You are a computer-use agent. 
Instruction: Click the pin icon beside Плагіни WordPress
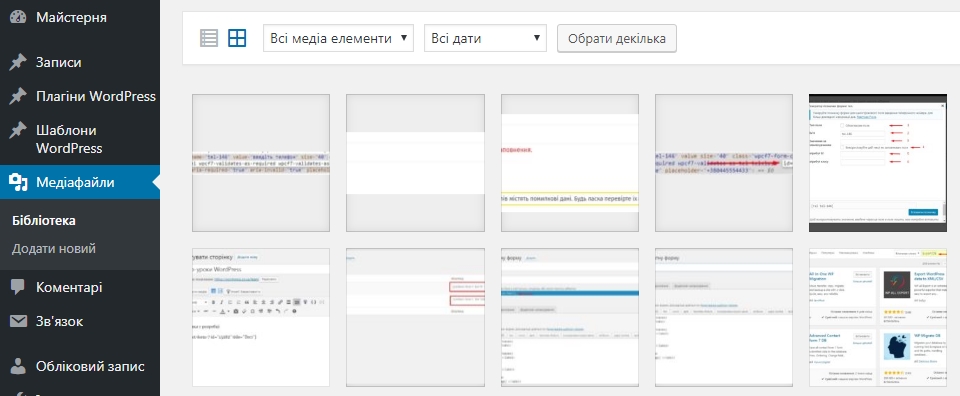(18, 96)
